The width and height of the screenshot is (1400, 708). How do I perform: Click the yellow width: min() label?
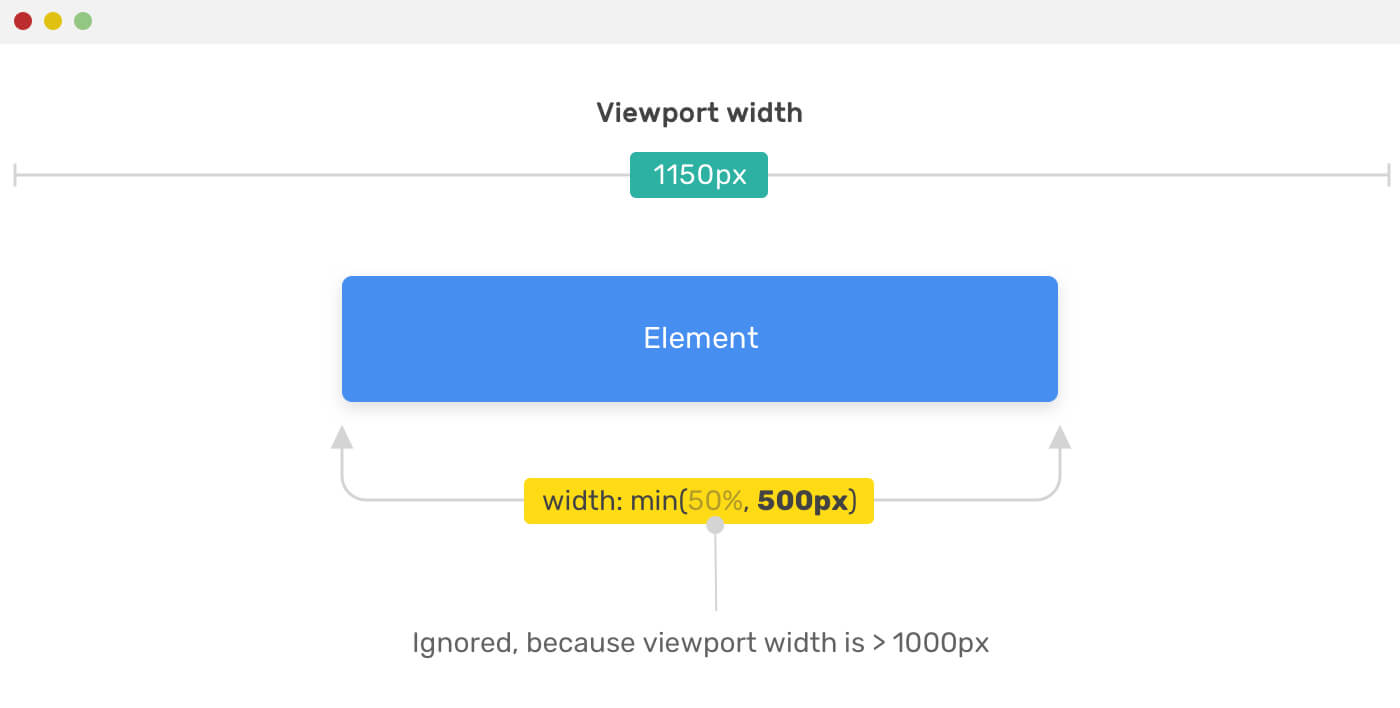[699, 501]
